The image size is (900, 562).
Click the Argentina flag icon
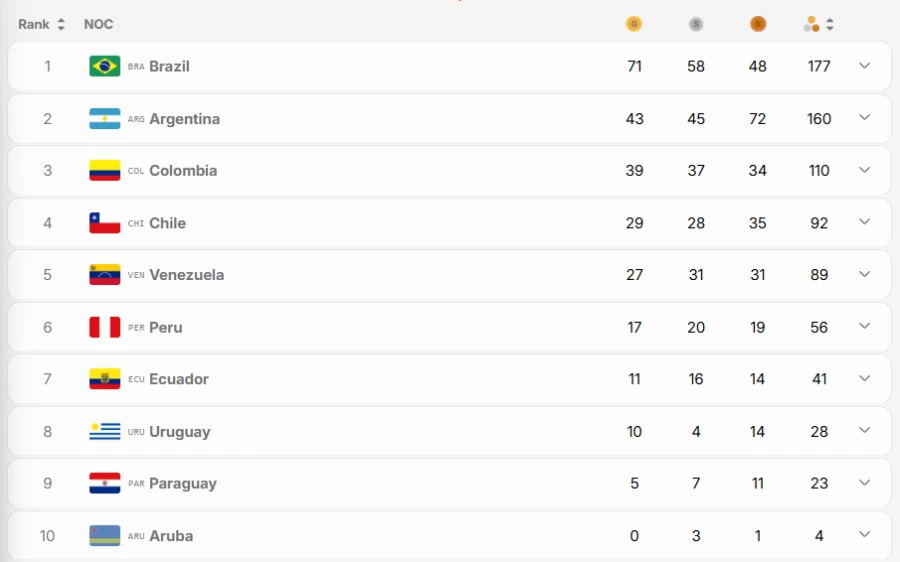pos(104,119)
